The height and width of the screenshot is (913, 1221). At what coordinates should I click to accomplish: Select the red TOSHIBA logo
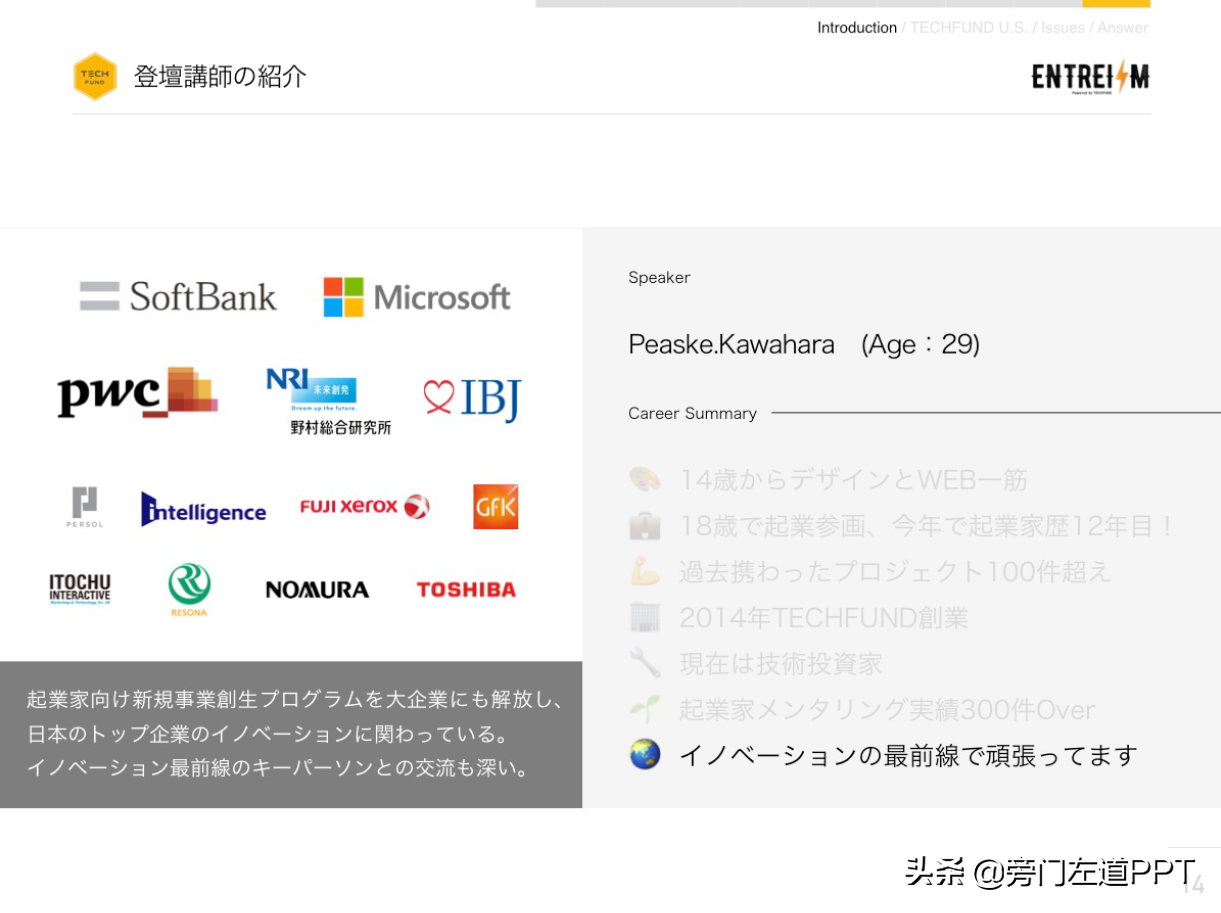(466, 590)
